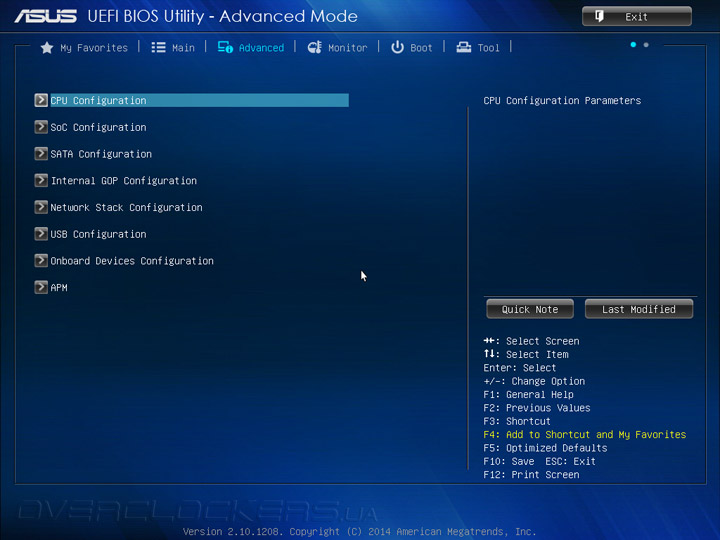Expand arrow next to Internal GOP Configuration
The height and width of the screenshot is (540, 720).
[41, 180]
